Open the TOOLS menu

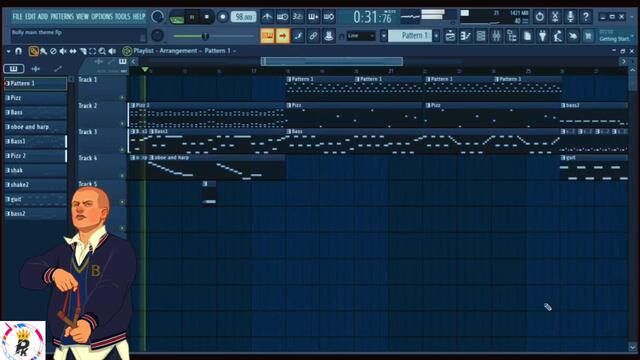122,17
